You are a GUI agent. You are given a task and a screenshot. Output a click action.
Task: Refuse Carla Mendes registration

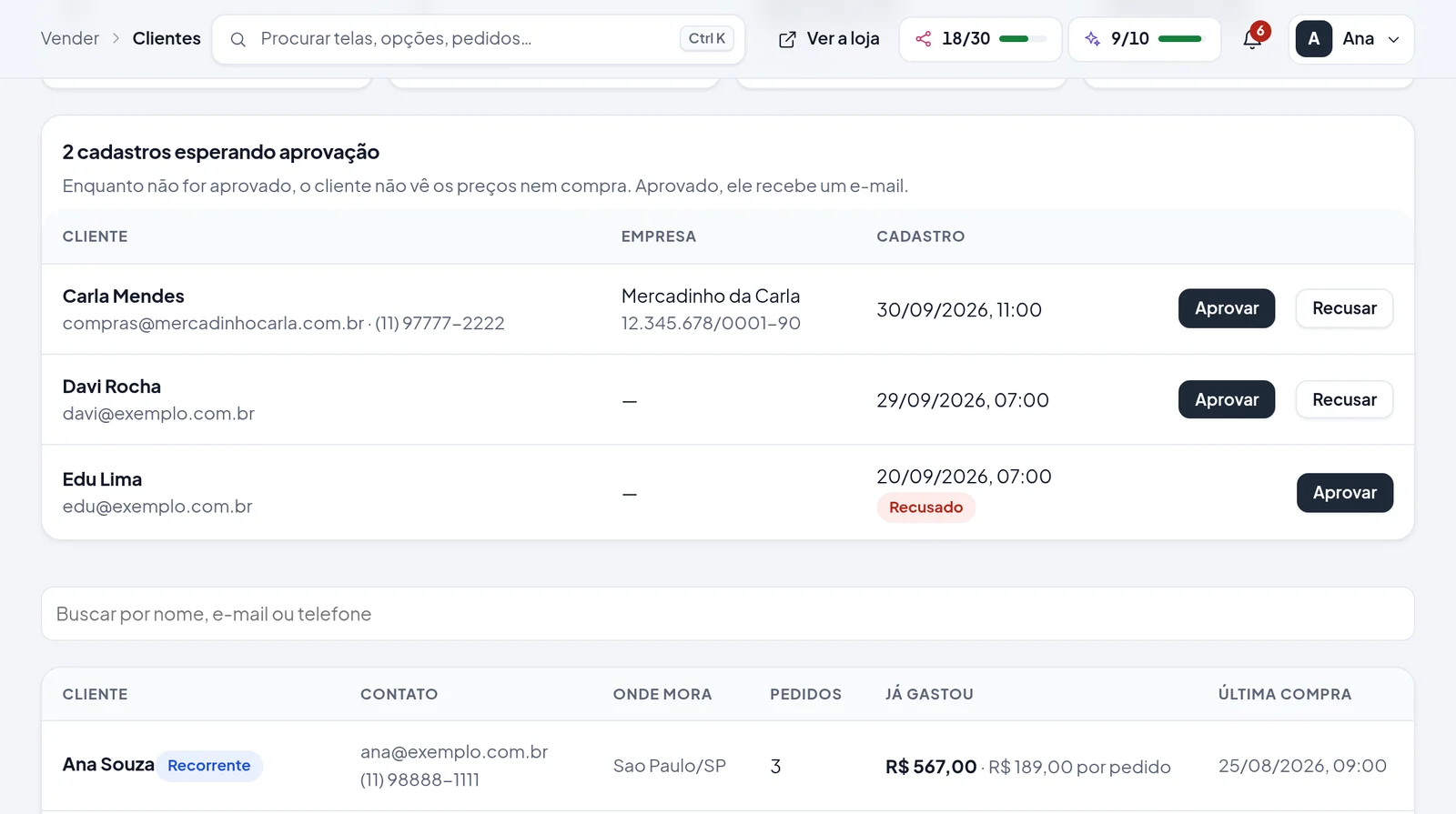pos(1344,308)
